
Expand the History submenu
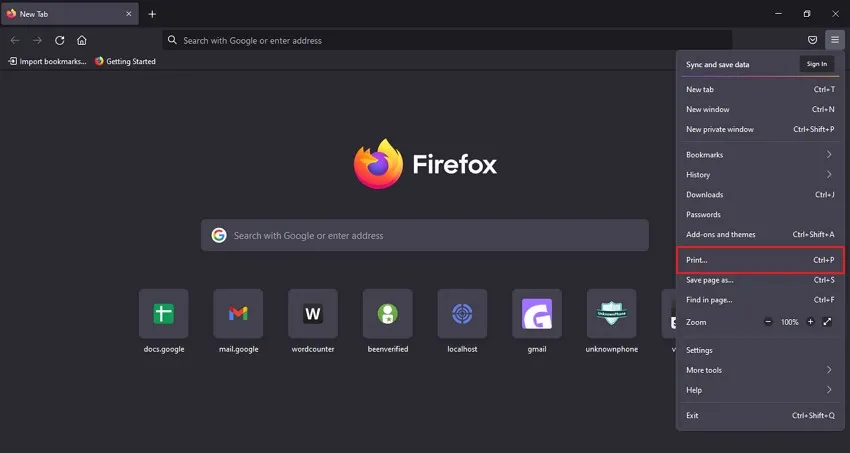click(760, 174)
